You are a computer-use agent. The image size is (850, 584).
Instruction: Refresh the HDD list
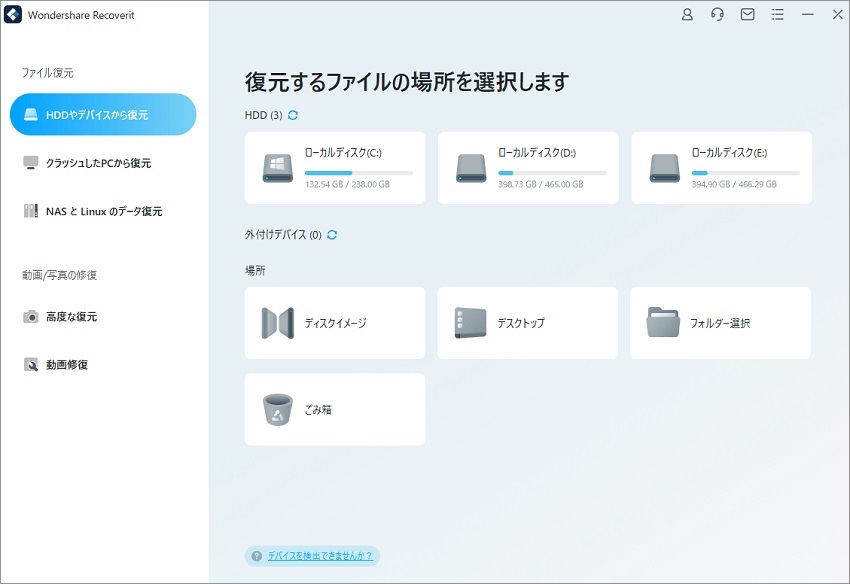[x=293, y=115]
